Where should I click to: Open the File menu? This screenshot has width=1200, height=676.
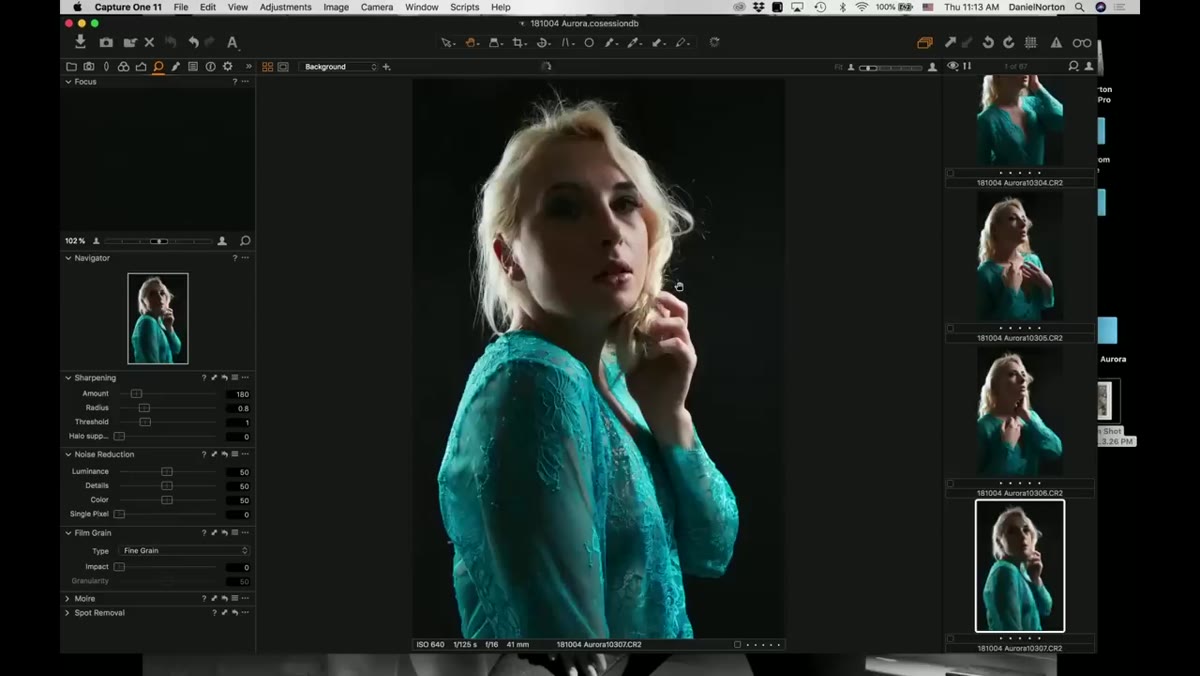[181, 7]
